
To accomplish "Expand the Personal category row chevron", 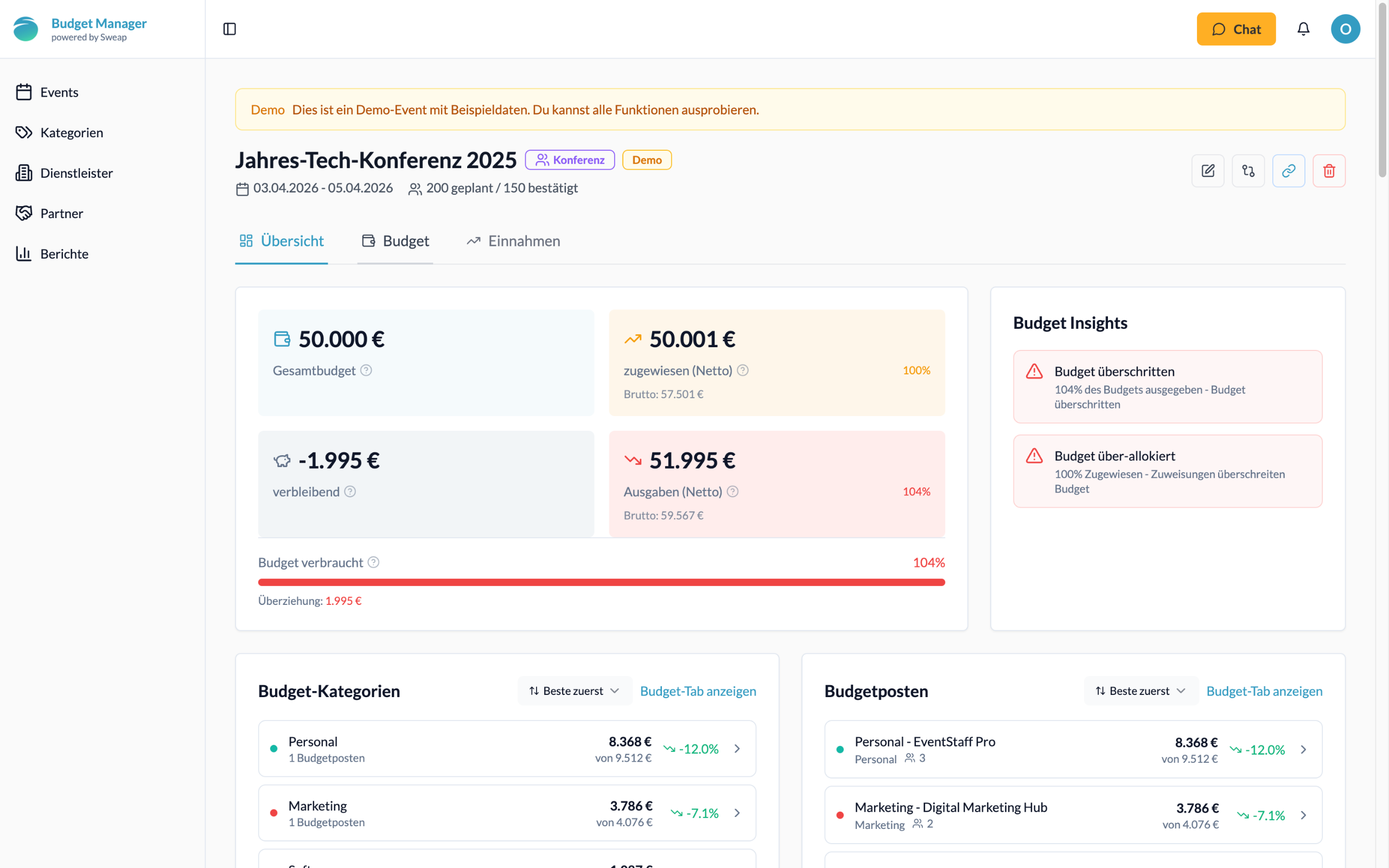I will point(737,749).
